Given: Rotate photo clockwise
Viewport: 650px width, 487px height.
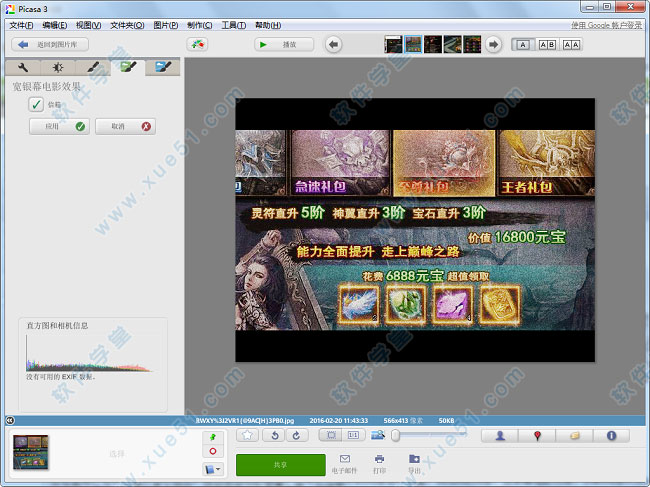Looking at the screenshot, I should (296, 435).
